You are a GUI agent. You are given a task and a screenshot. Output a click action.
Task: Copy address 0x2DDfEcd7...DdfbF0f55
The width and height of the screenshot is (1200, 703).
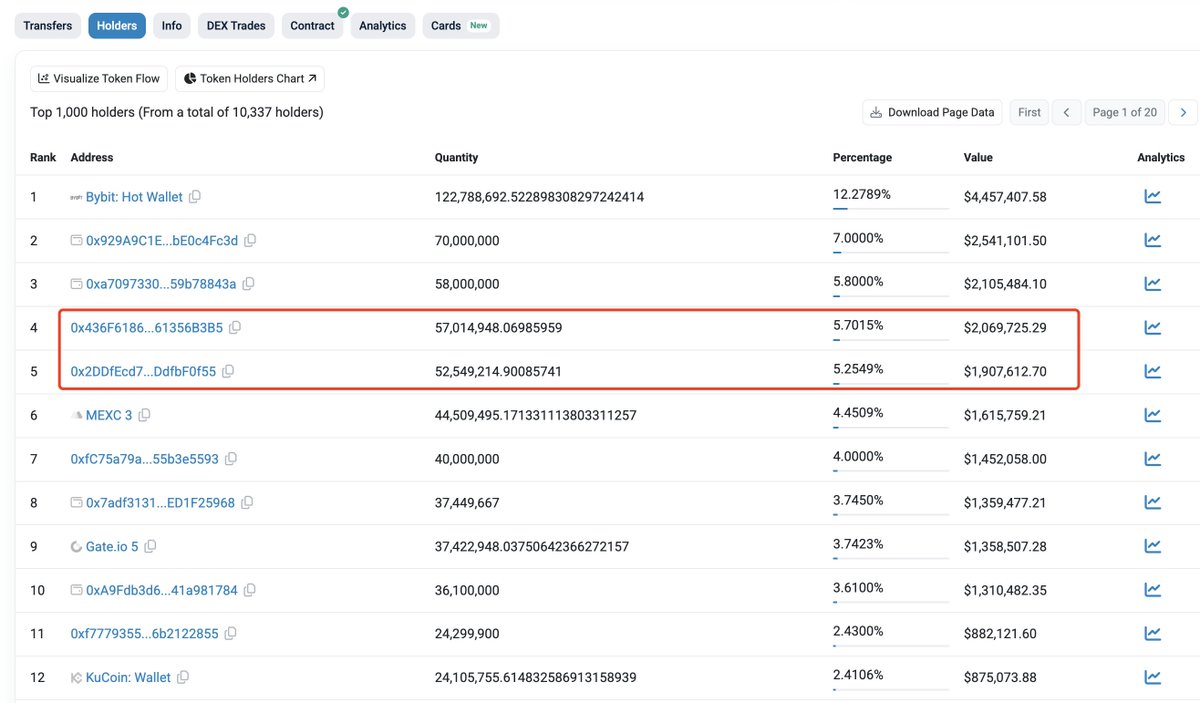click(x=228, y=371)
